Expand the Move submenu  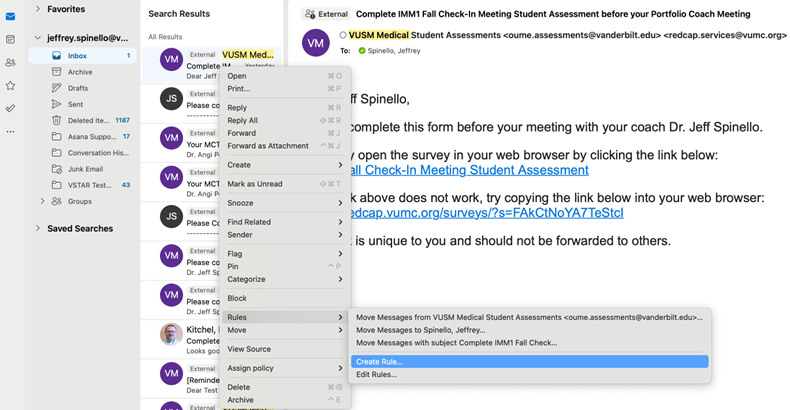[285, 330]
